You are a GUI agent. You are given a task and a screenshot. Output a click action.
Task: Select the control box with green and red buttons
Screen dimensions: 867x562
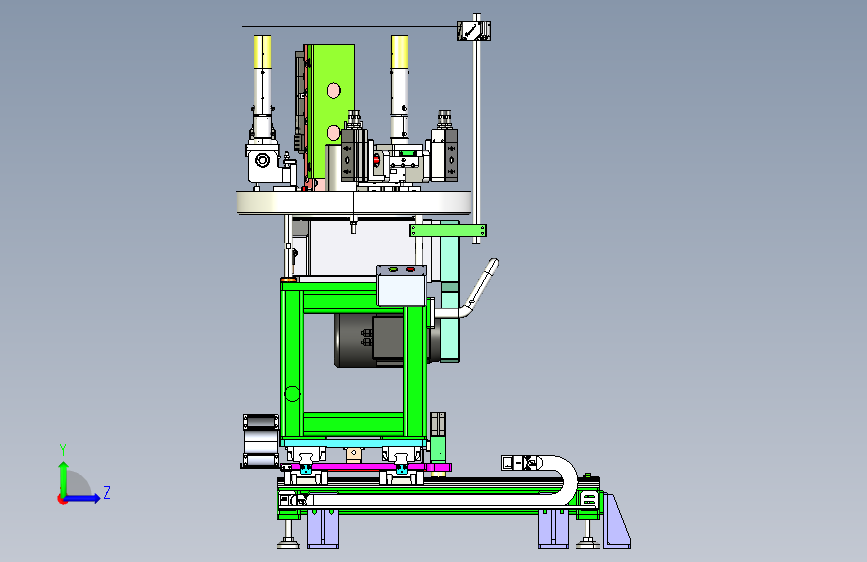coord(401,285)
